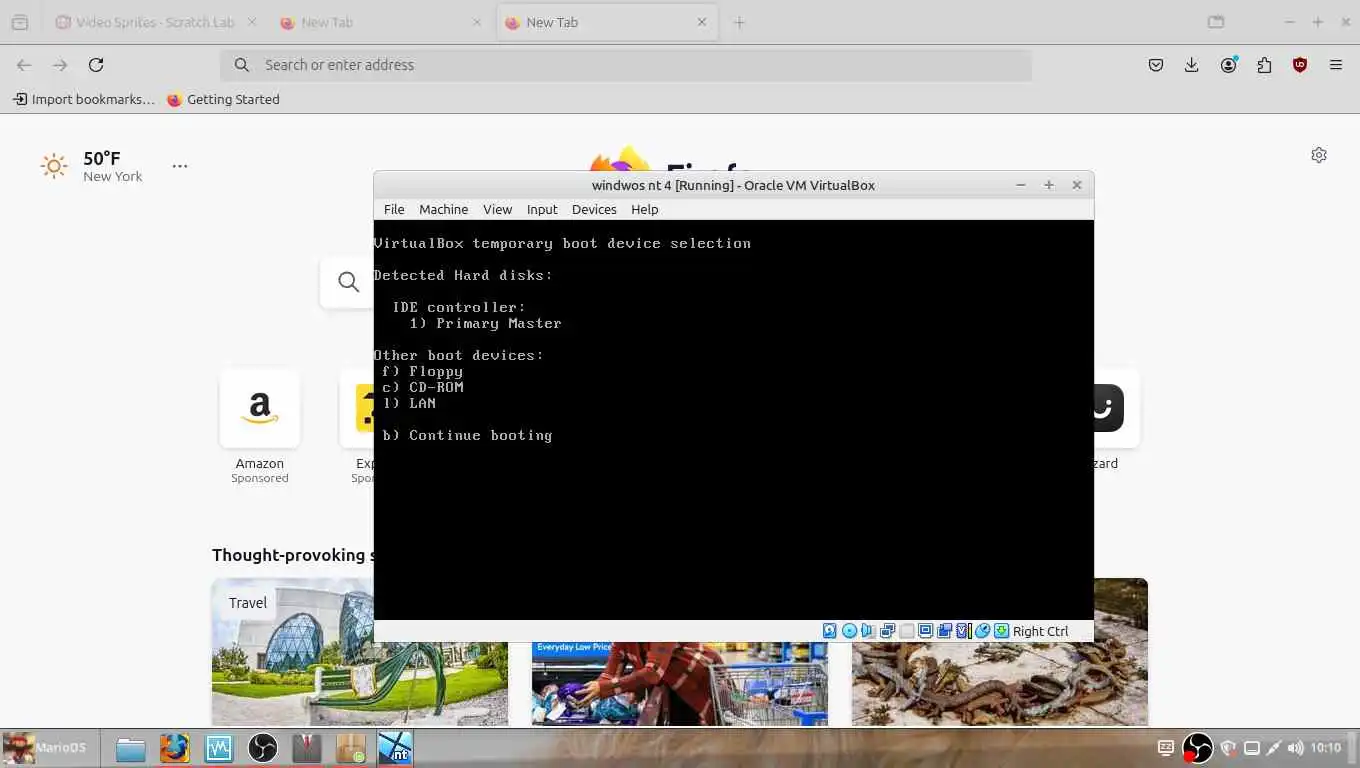Open the Machine menu in VirtualBox
The width and height of the screenshot is (1360, 768).
443,209
